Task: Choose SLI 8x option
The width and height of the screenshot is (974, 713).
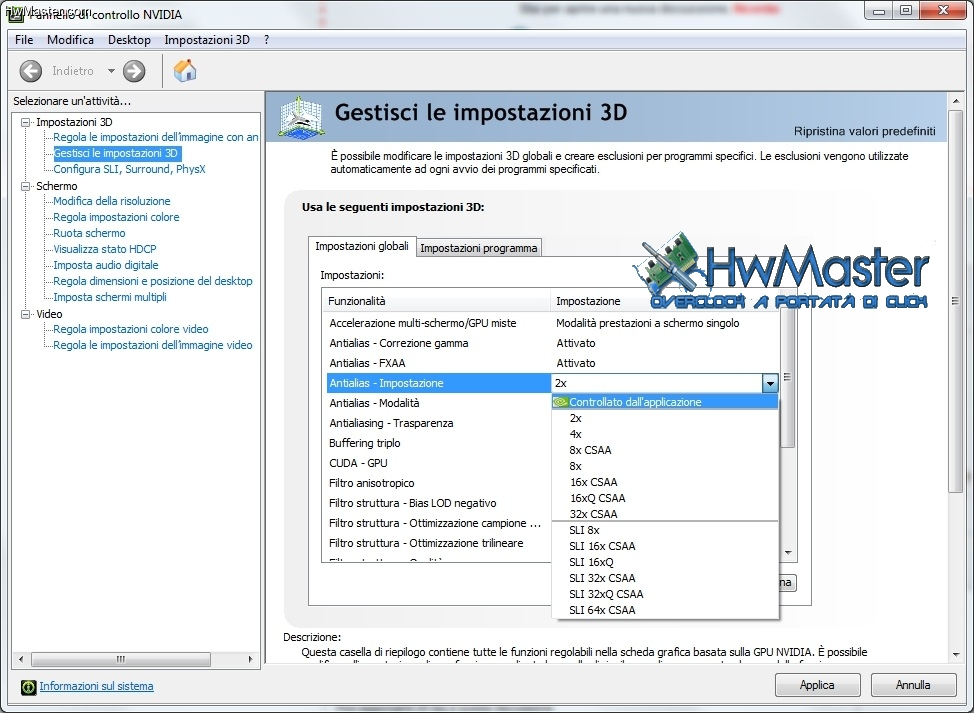Action: (665, 530)
